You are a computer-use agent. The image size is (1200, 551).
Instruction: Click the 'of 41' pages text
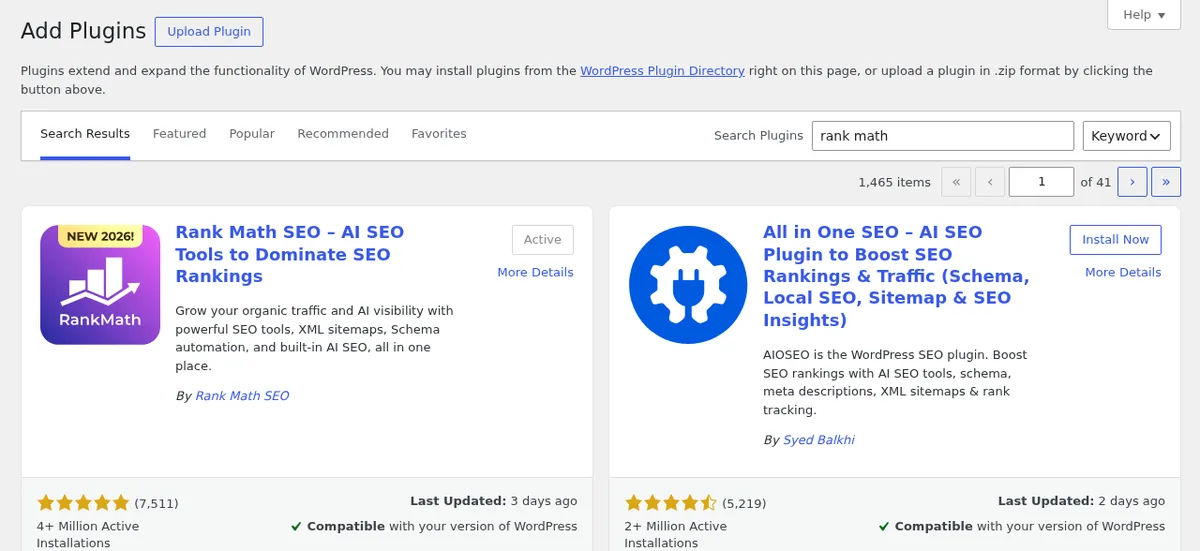[x=1096, y=182]
